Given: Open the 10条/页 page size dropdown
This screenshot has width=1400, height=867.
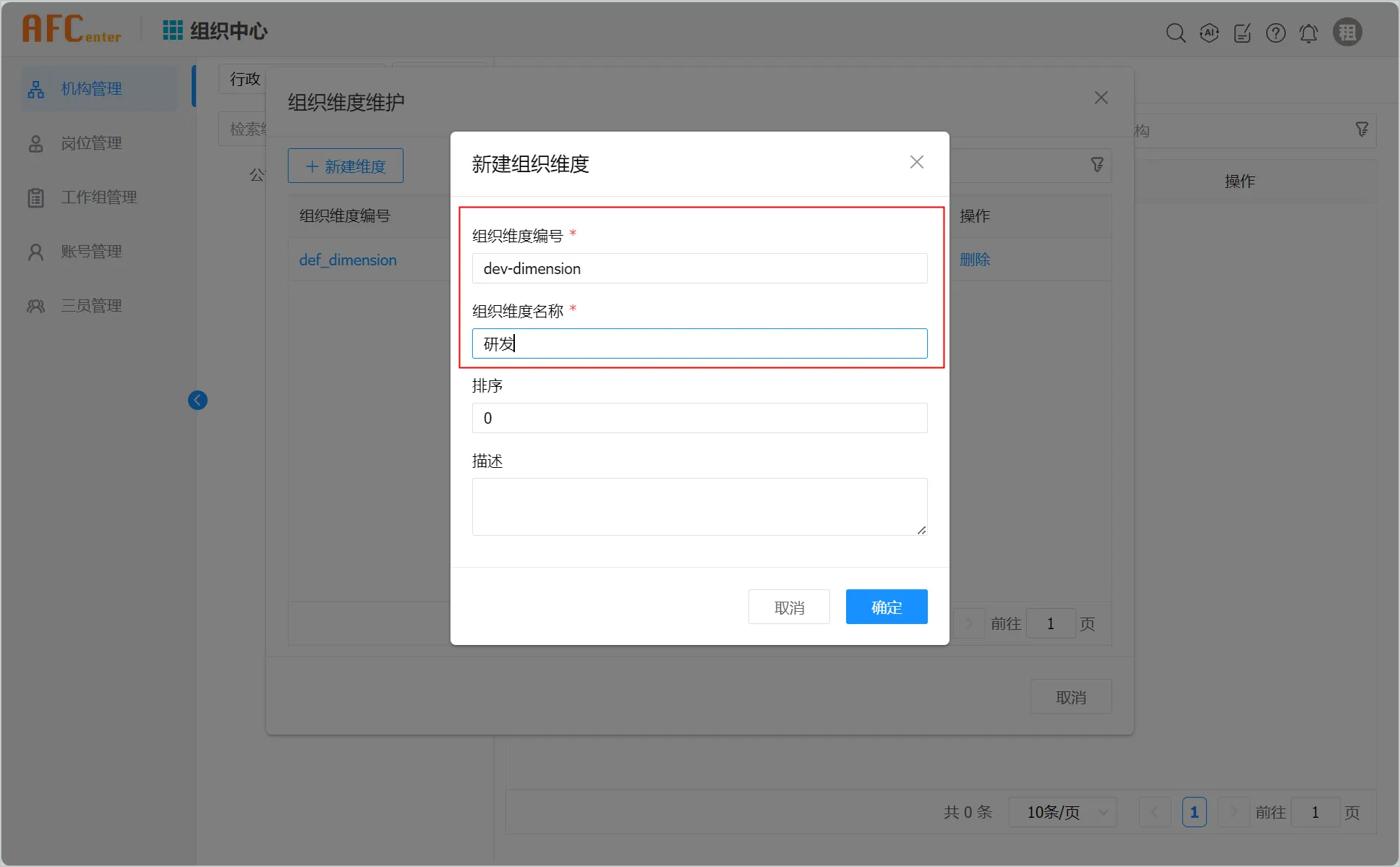Looking at the screenshot, I should point(1062,812).
